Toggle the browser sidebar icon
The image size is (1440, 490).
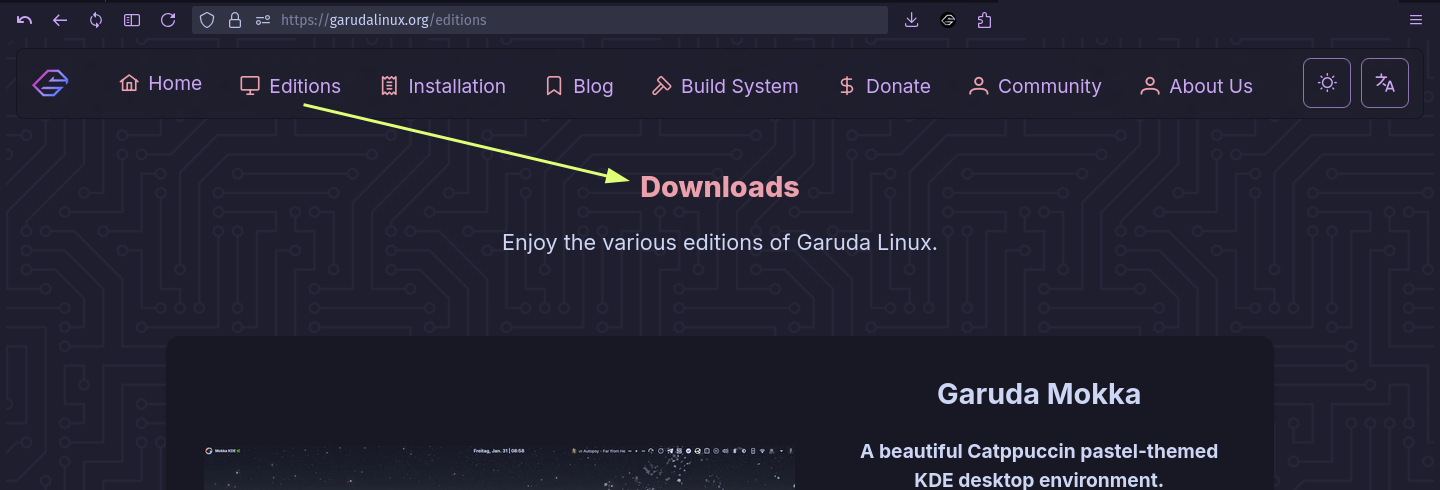coord(132,20)
